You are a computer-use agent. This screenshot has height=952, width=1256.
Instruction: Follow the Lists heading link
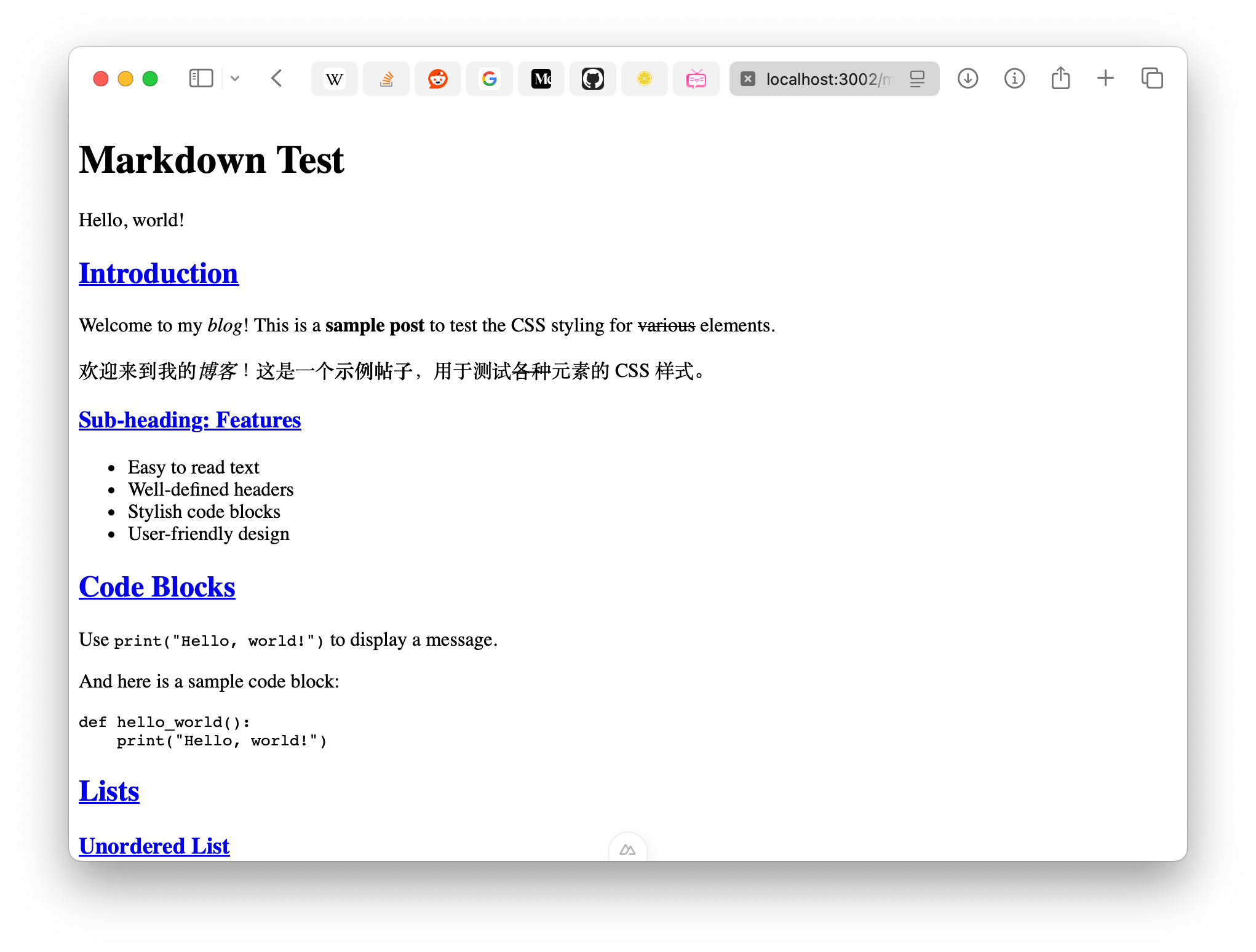pyautogui.click(x=109, y=791)
